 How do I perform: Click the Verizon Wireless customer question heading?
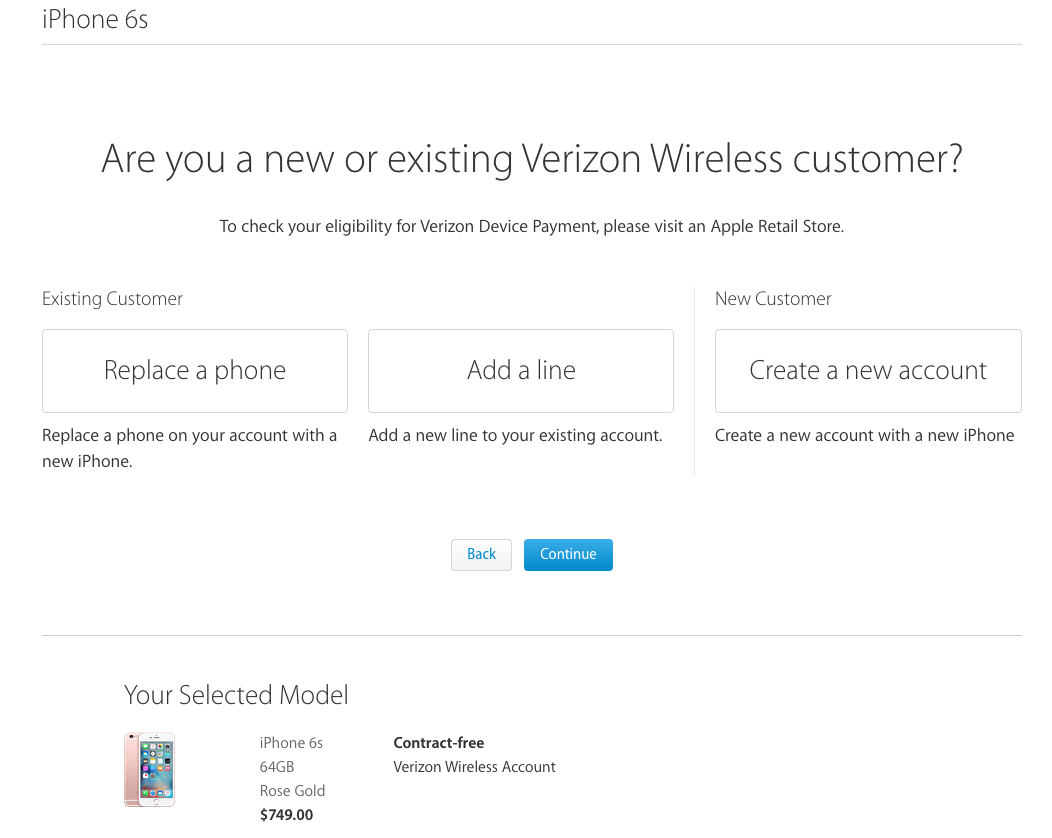pos(531,159)
